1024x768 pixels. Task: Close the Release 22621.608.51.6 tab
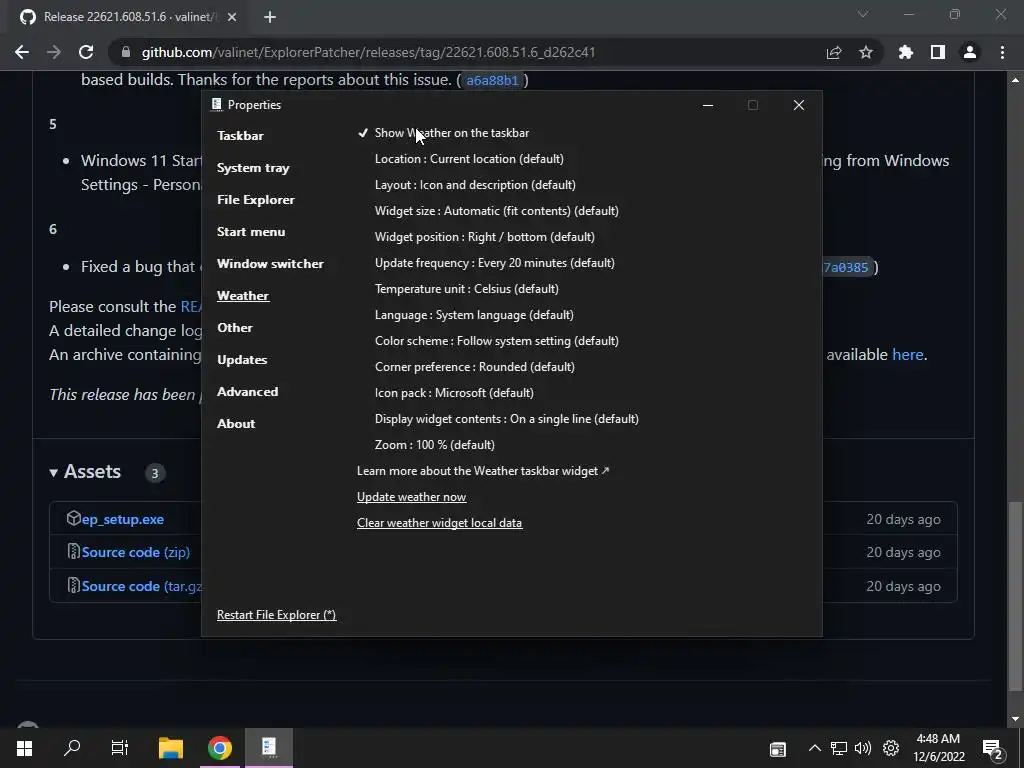(232, 18)
